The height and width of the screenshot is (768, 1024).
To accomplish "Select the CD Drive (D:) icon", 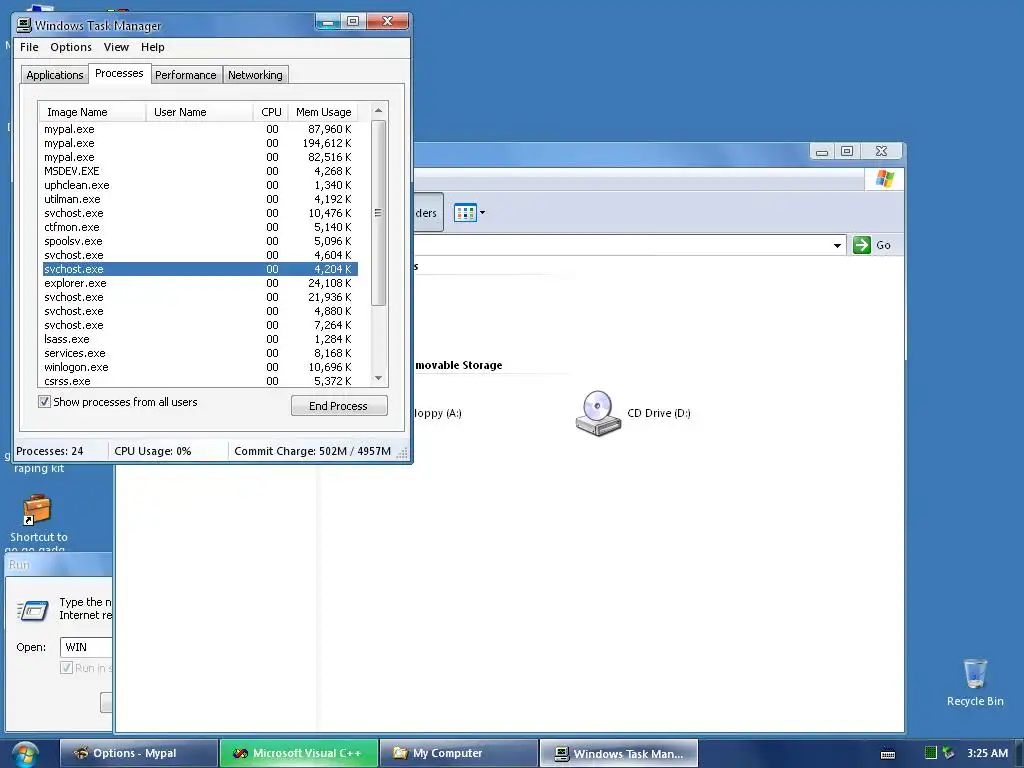I will point(598,413).
